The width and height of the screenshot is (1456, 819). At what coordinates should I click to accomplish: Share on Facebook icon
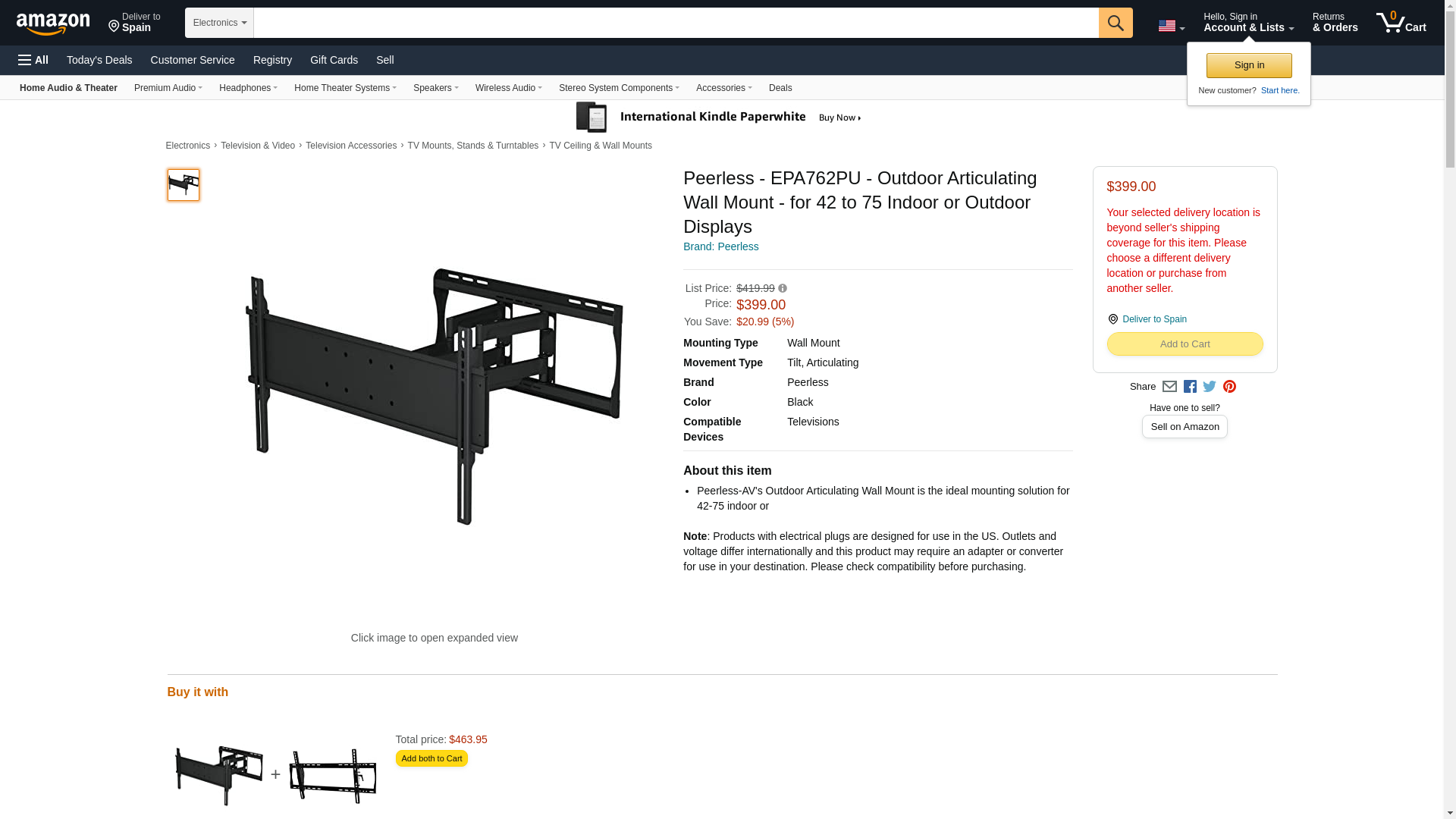coord(1190,387)
